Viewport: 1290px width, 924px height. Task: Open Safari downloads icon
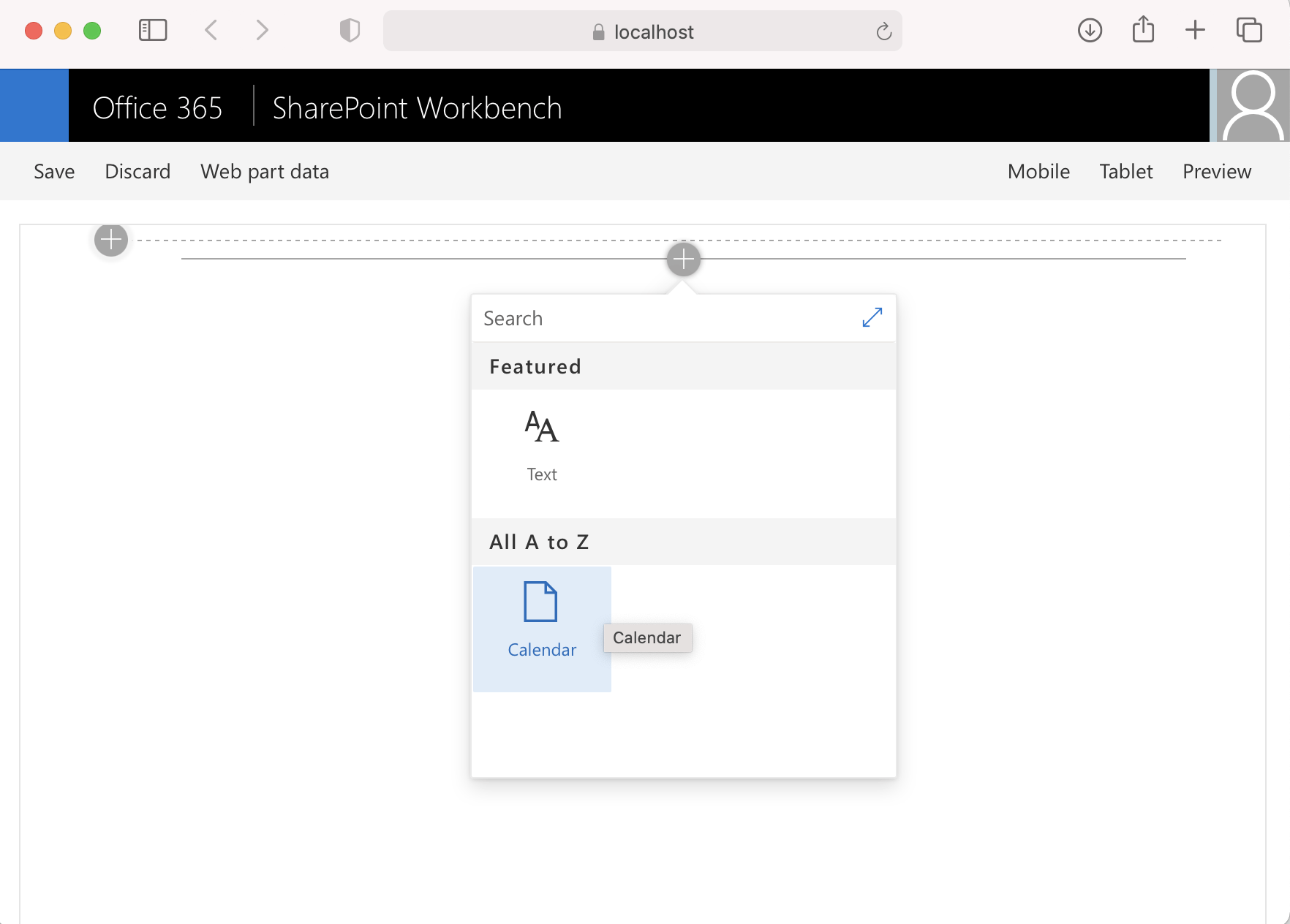click(x=1090, y=31)
